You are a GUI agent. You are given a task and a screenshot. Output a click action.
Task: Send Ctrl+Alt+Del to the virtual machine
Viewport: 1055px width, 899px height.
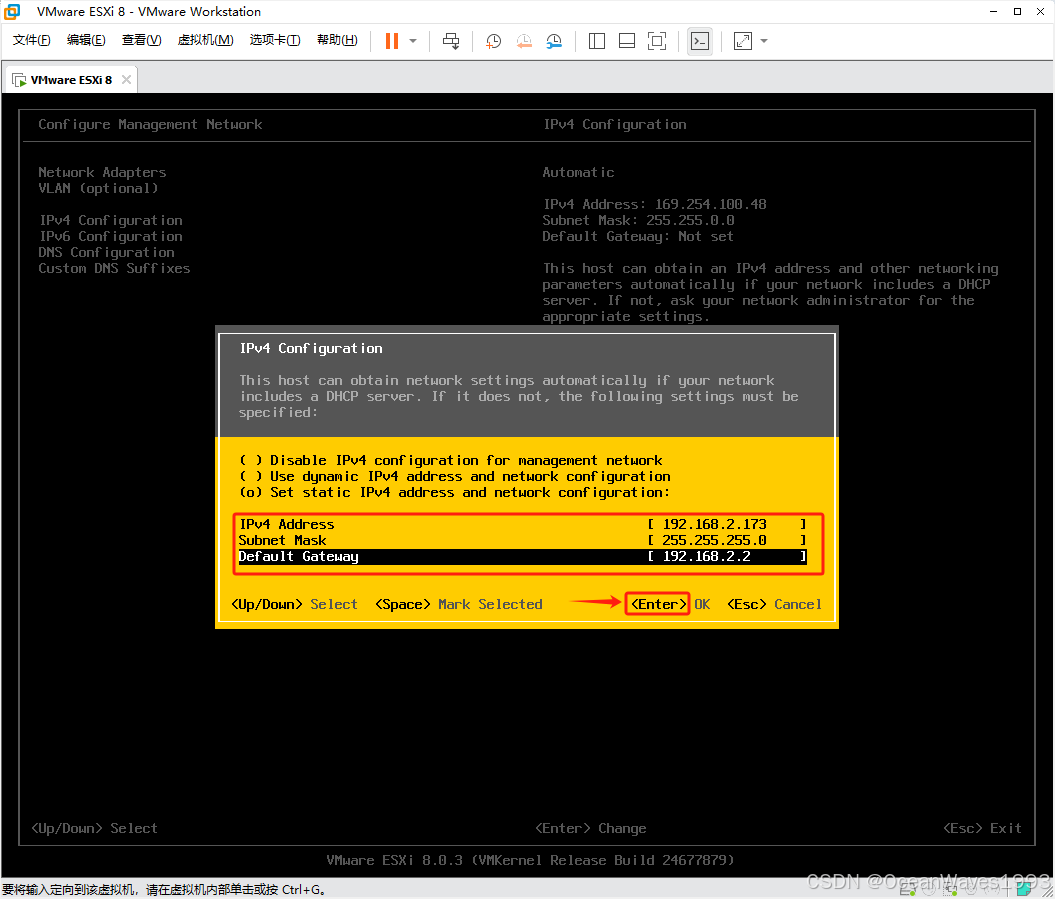(x=451, y=41)
